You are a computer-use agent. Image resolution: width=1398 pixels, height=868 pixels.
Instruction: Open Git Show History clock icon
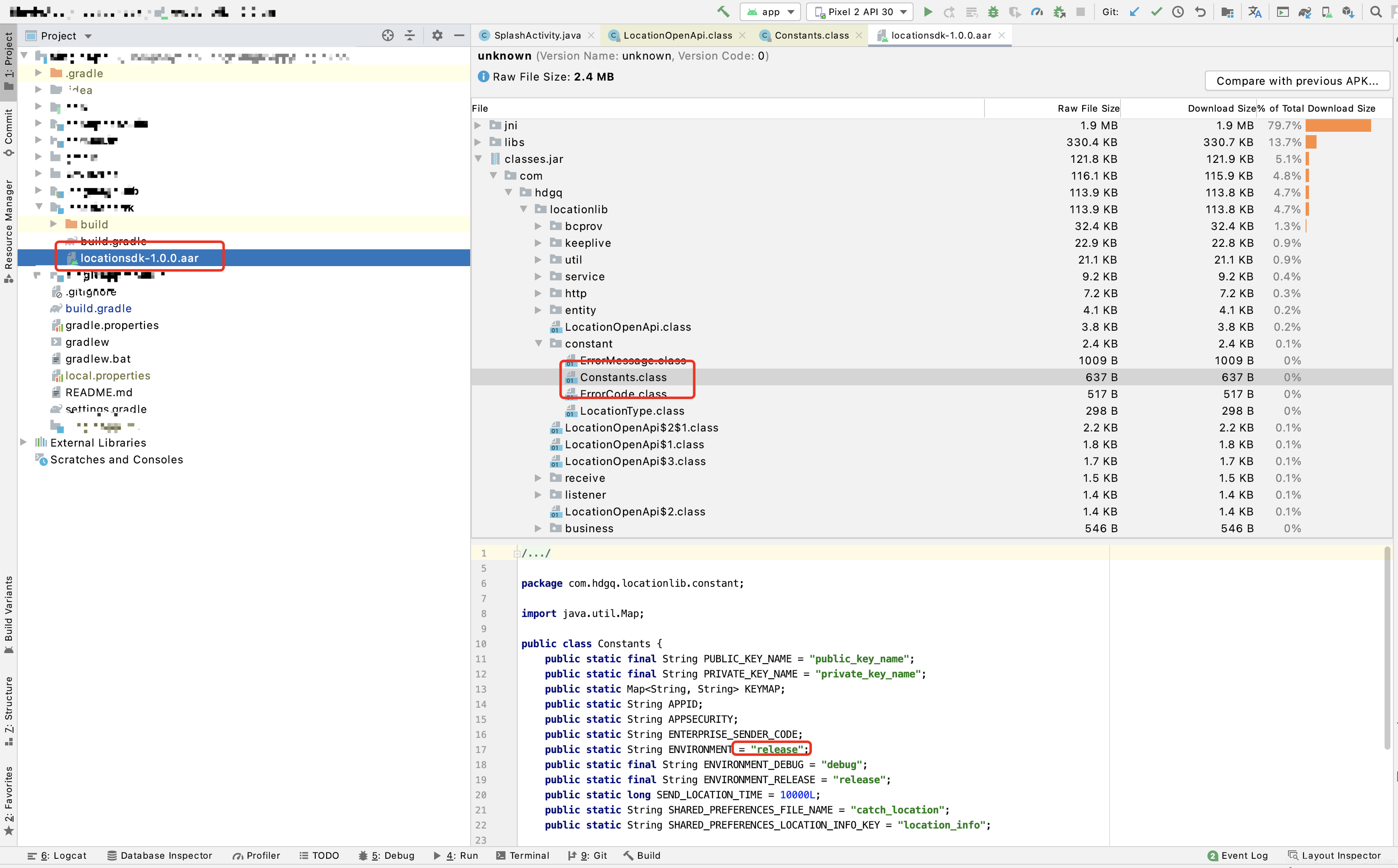[x=1178, y=11]
